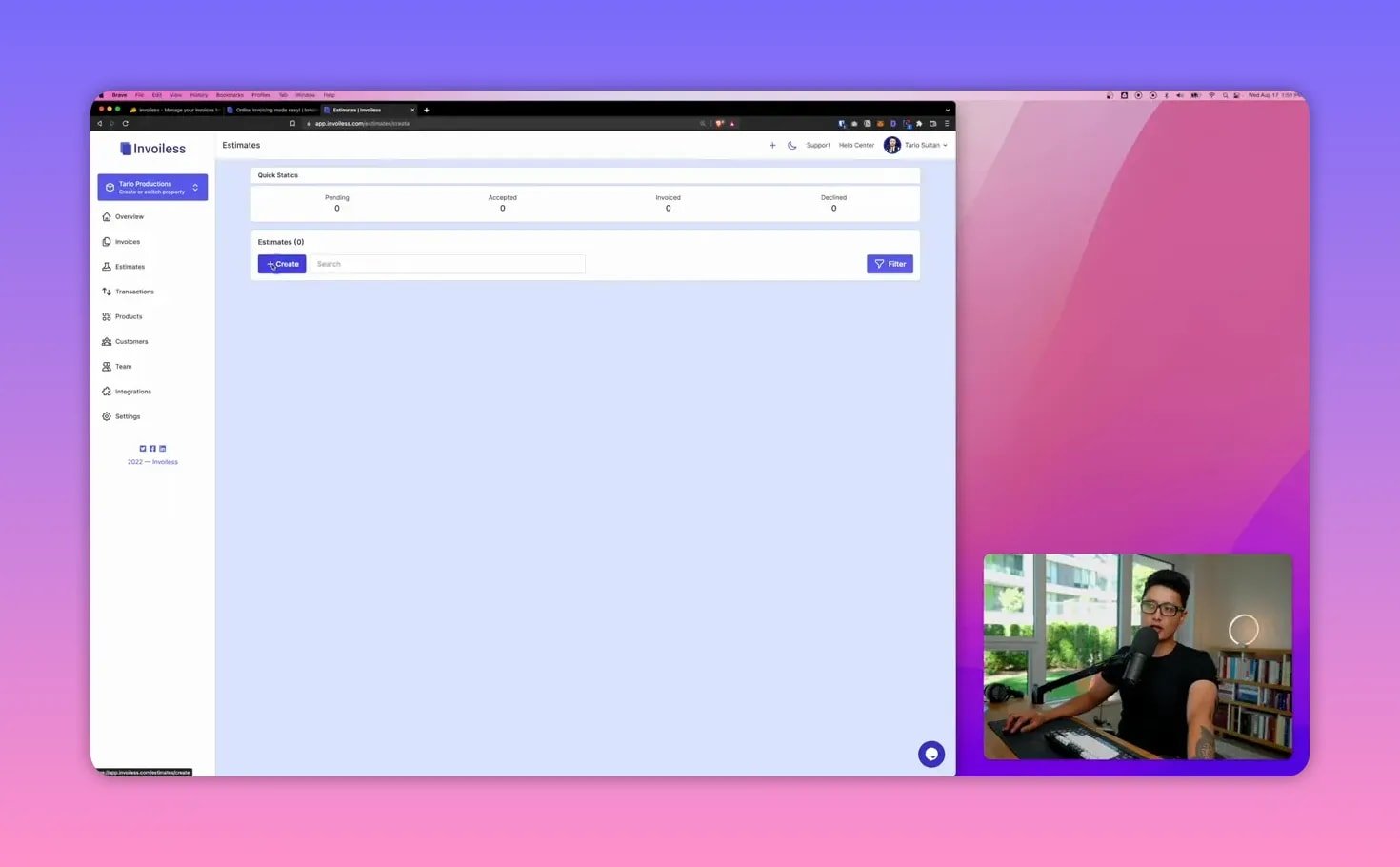The width and height of the screenshot is (1400, 867).
Task: Open the Help Center
Action: 855,145
